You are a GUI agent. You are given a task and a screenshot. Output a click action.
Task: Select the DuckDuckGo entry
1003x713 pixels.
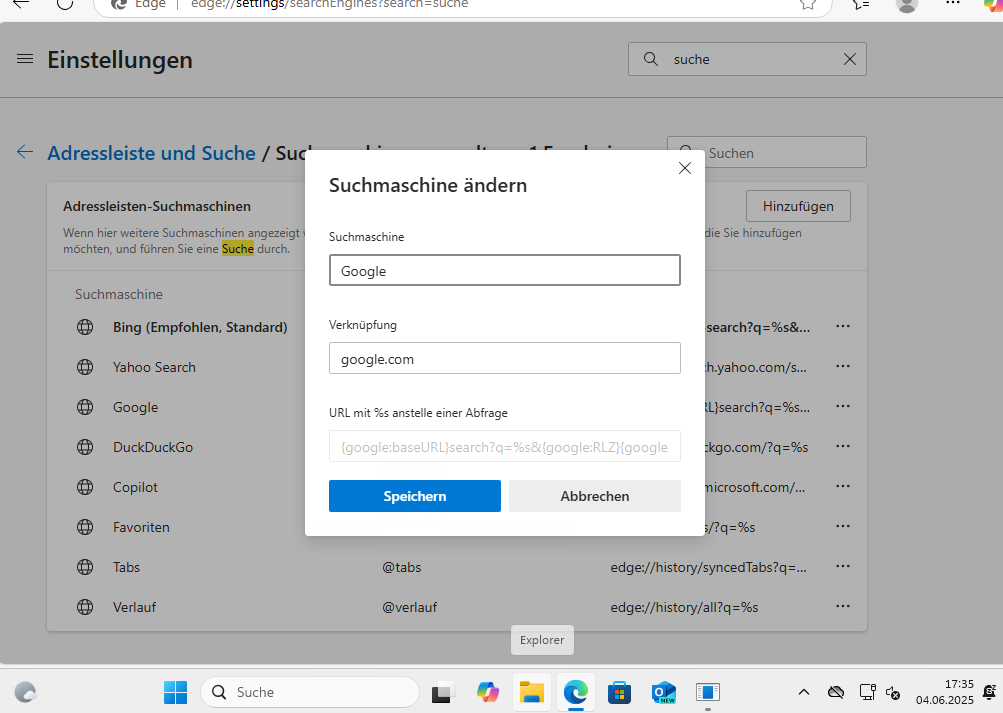point(153,447)
